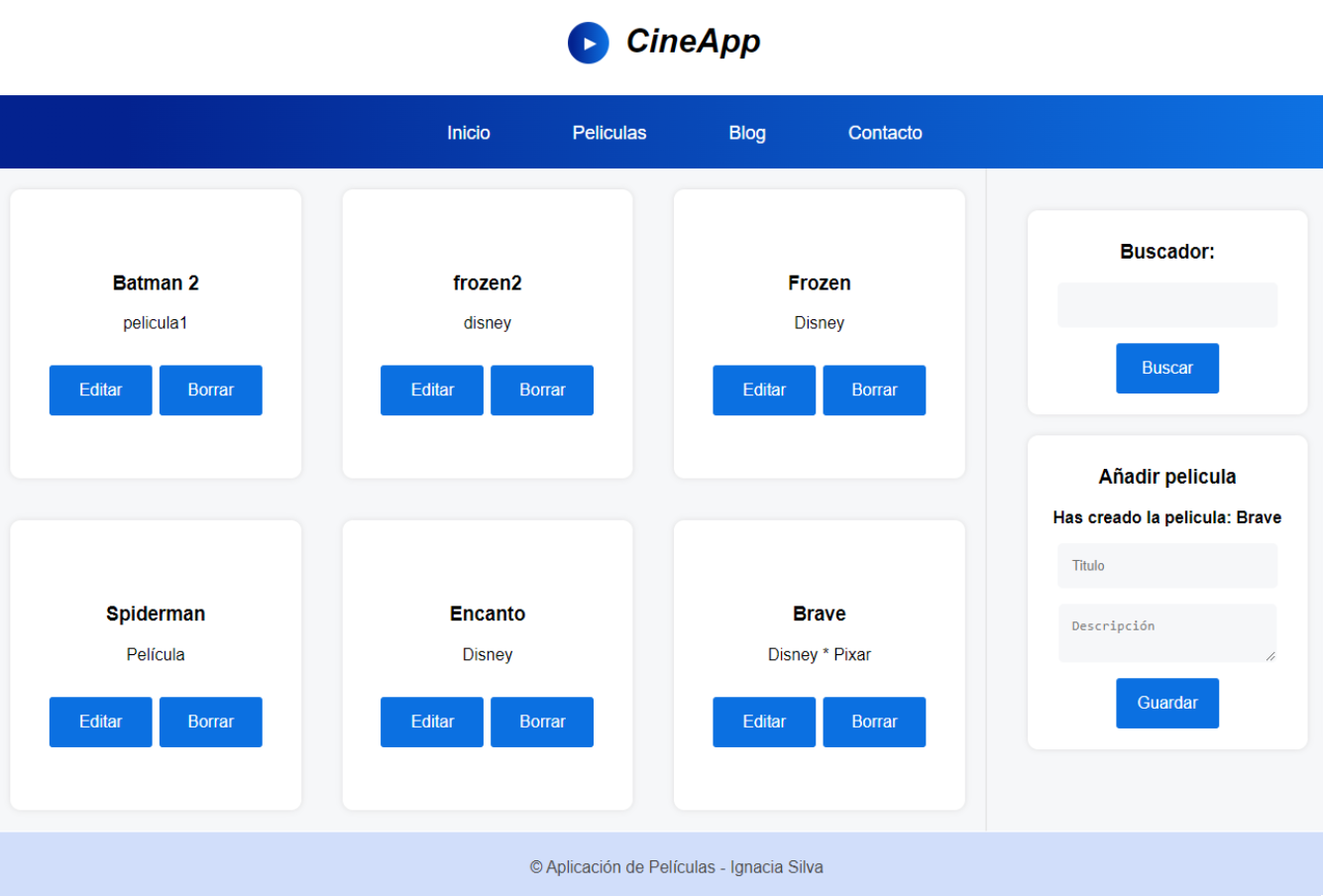
Task: Click Editar on the frozen2 card
Action: pyautogui.click(x=432, y=390)
